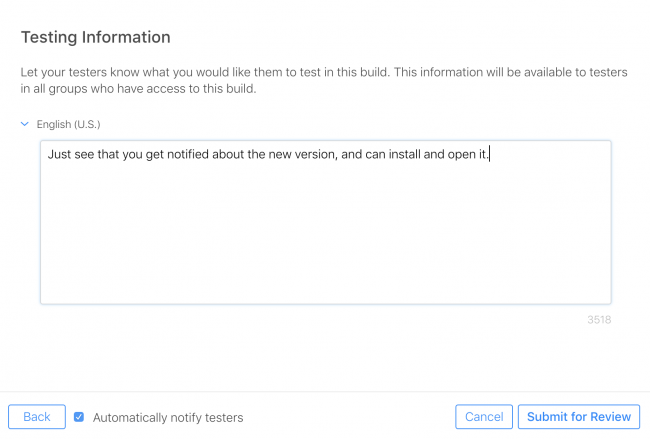This screenshot has height=439, width=650.
Task: Collapse the English (U.S.) chevron arrow
Action: click(x=24, y=125)
